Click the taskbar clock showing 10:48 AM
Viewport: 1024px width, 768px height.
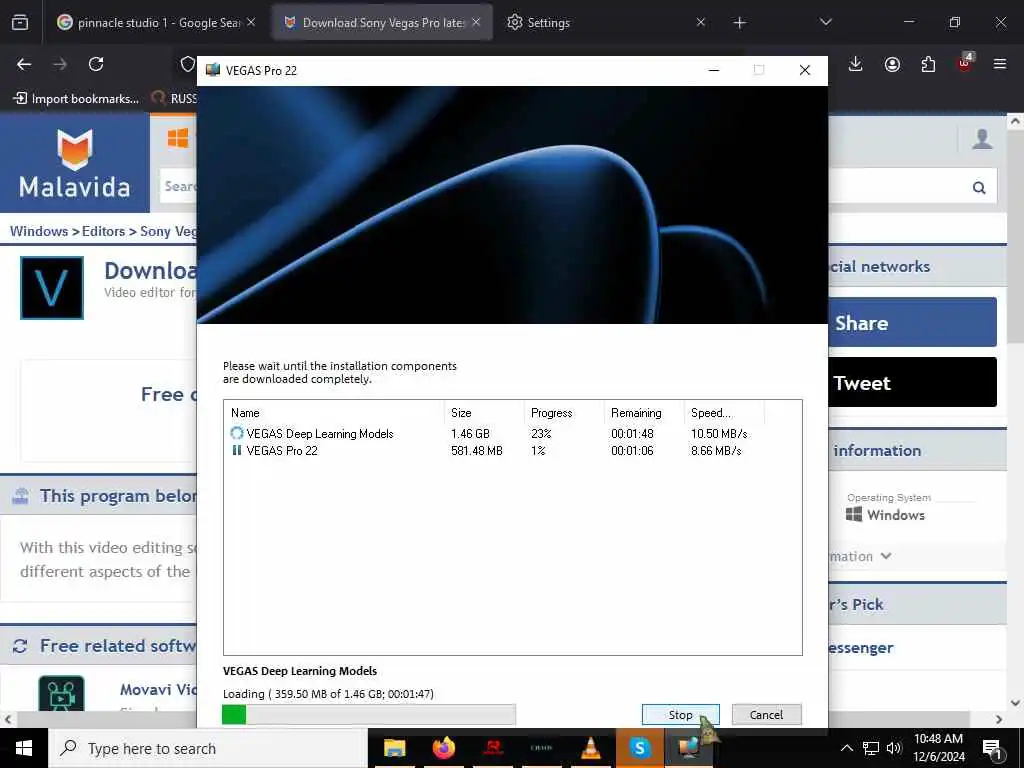click(x=938, y=748)
